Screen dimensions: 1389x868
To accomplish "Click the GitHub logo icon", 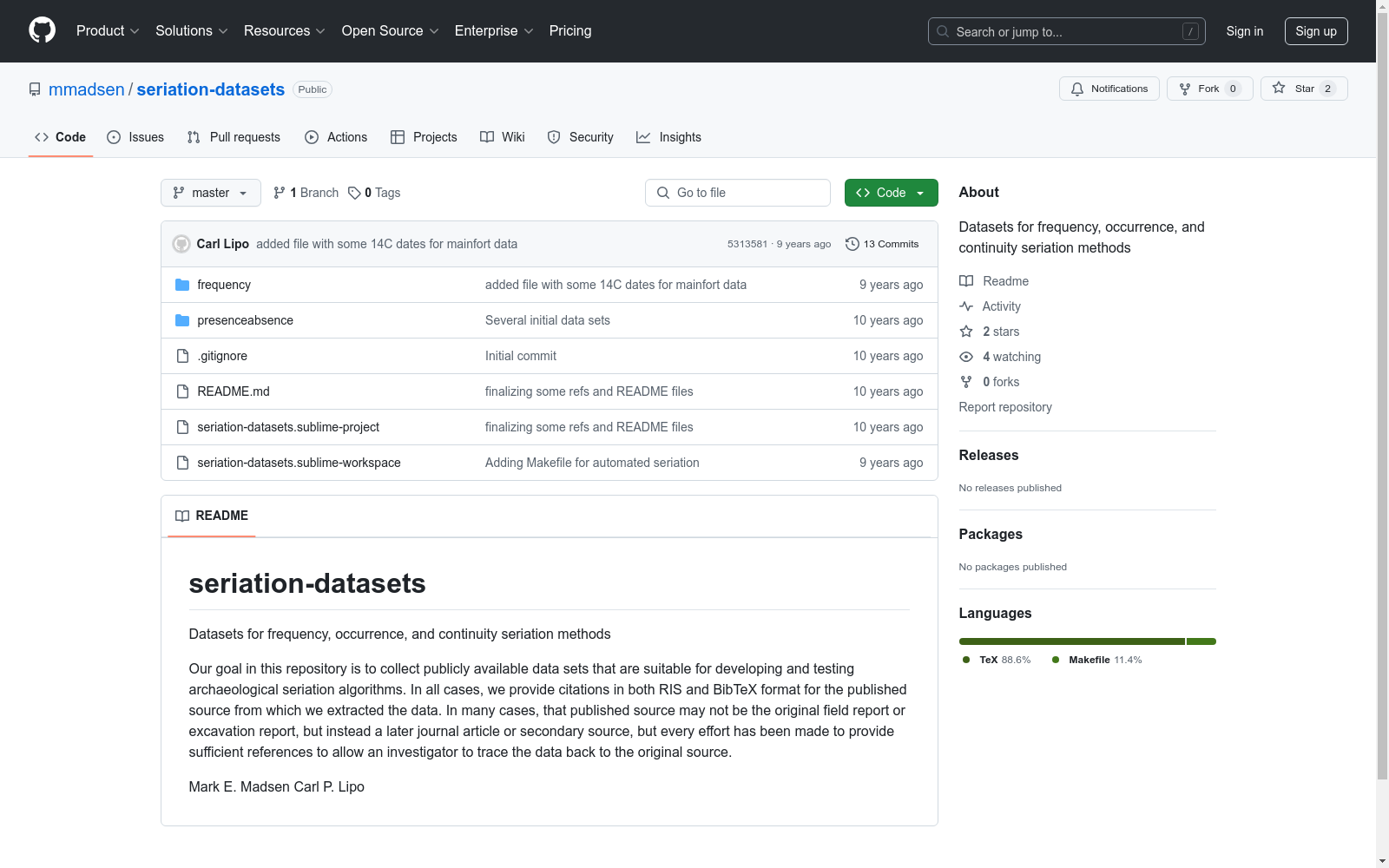I will 42,30.
